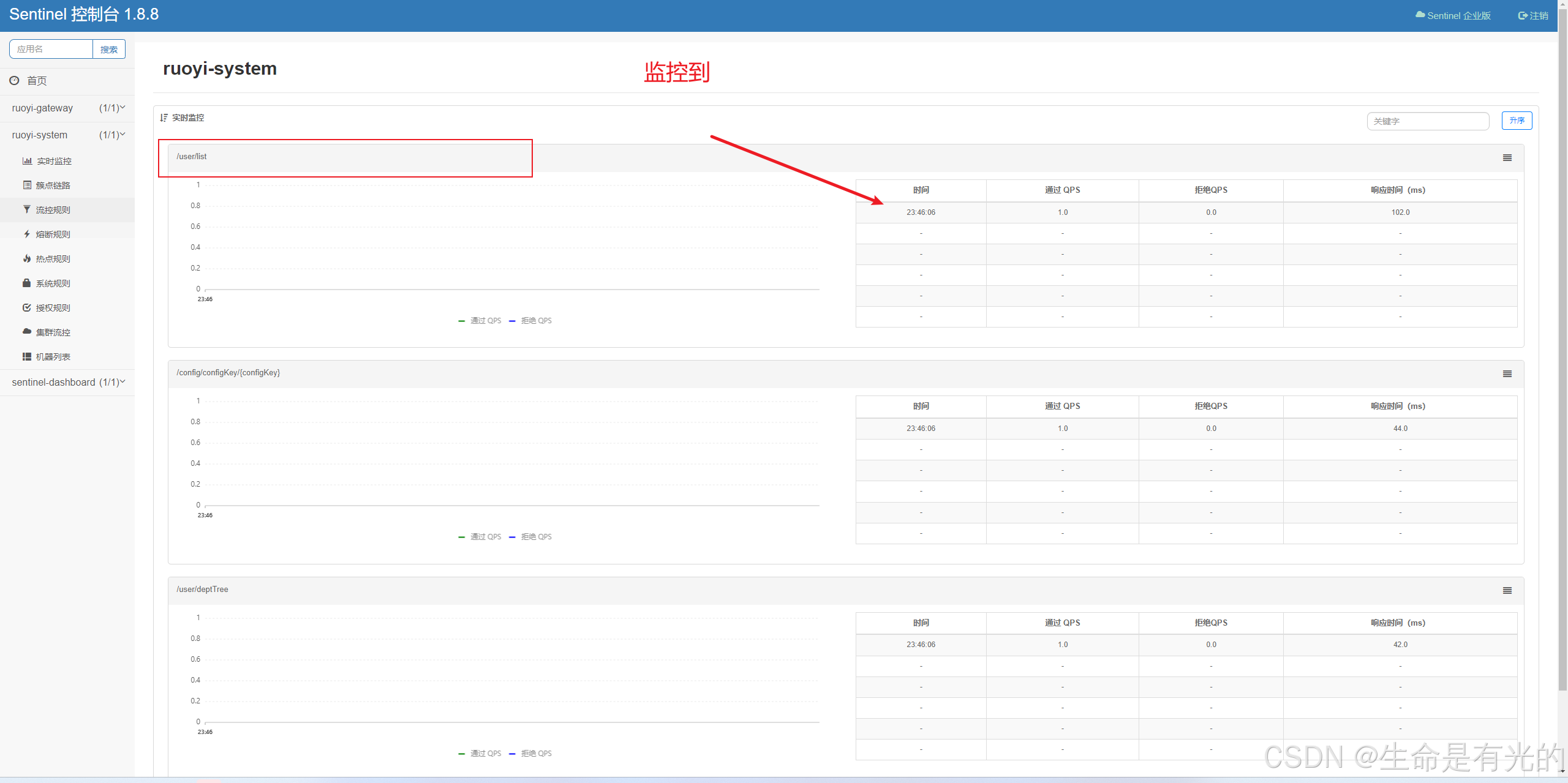Click the /user/deptTree resource name

[x=202, y=590]
